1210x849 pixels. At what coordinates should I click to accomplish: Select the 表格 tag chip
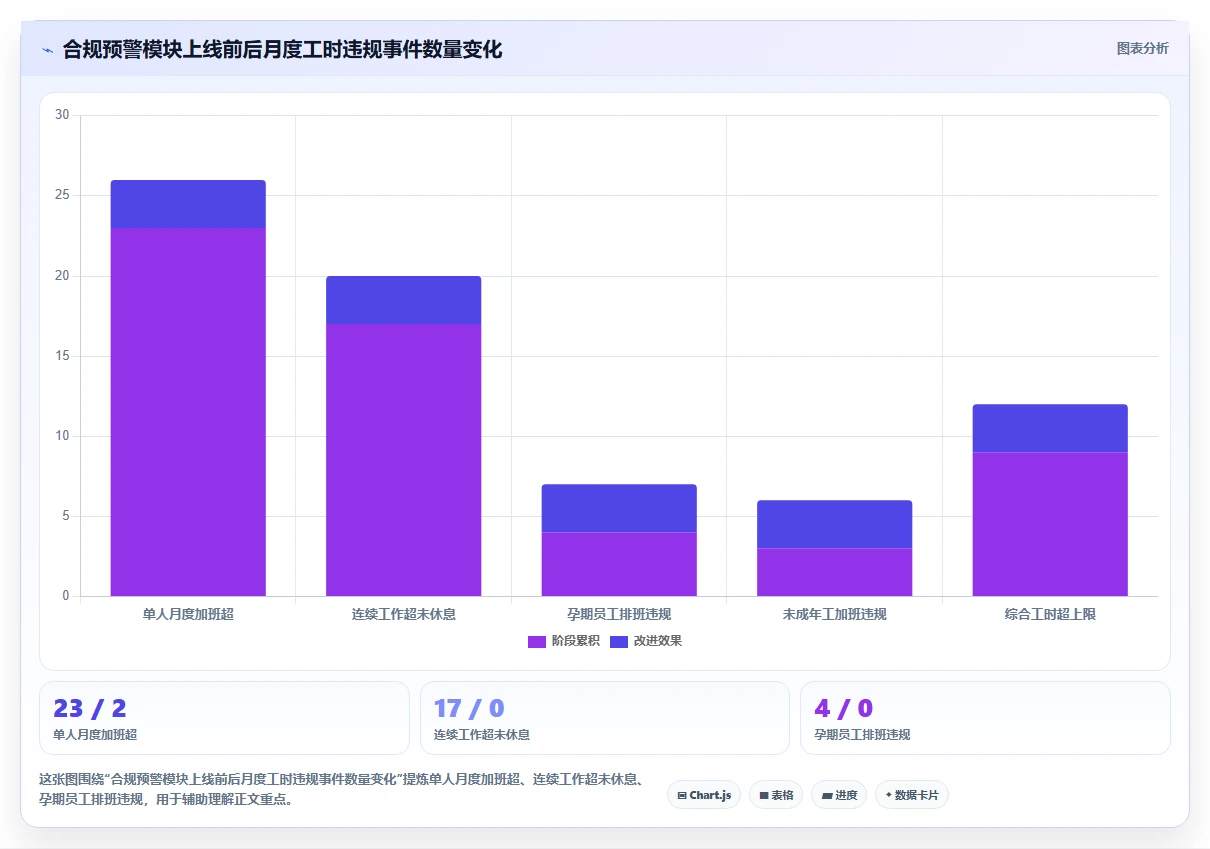776,795
